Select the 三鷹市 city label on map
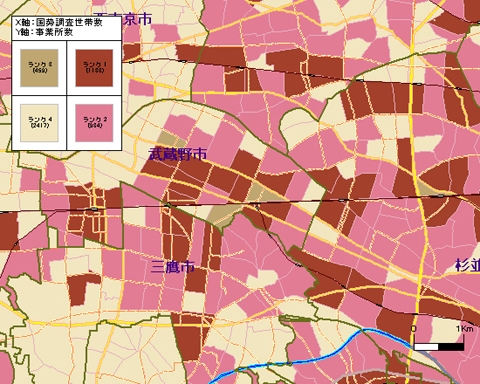This screenshot has height=384, width=480. pyautogui.click(x=173, y=267)
